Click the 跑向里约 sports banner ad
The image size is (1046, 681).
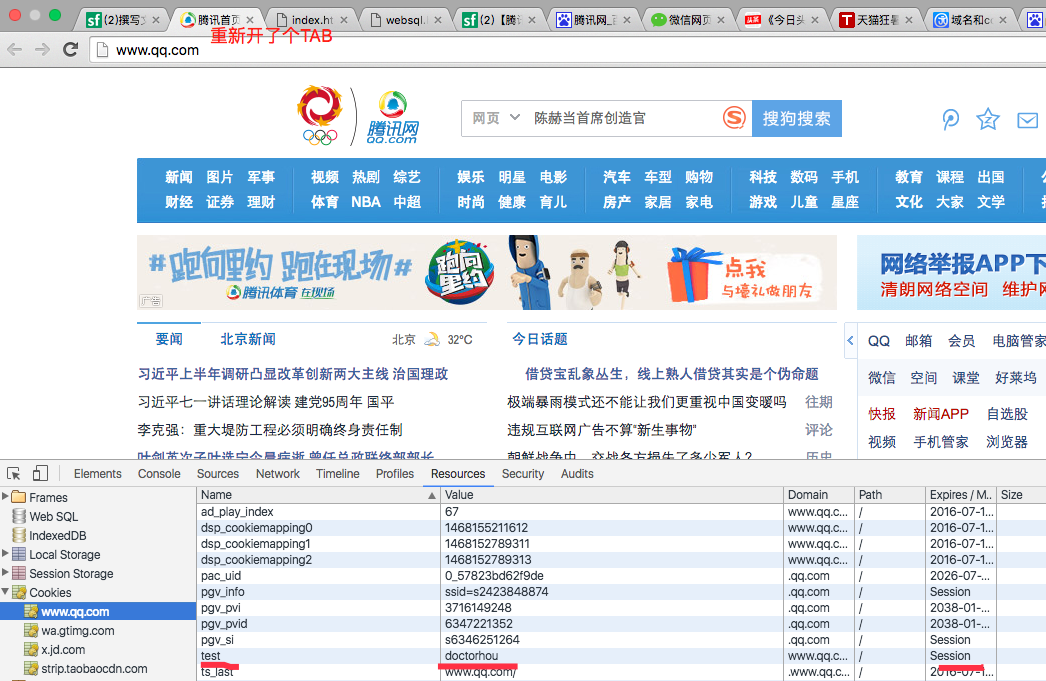tap(487, 272)
